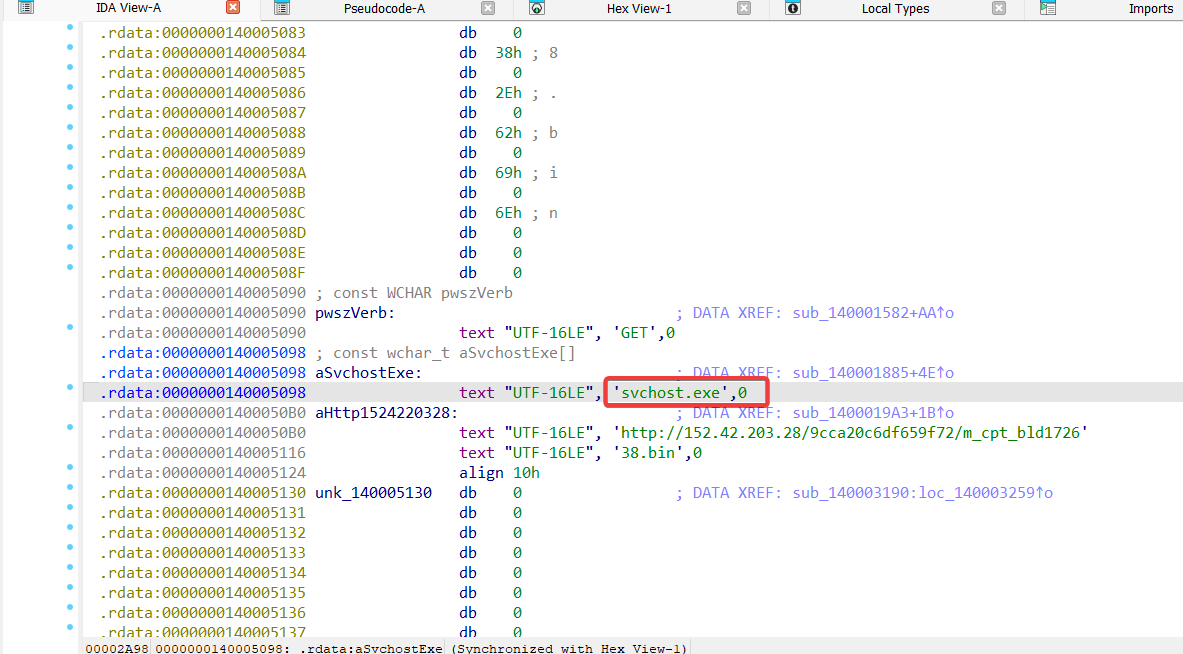Switch to the IDA View-A tab

pos(128,8)
